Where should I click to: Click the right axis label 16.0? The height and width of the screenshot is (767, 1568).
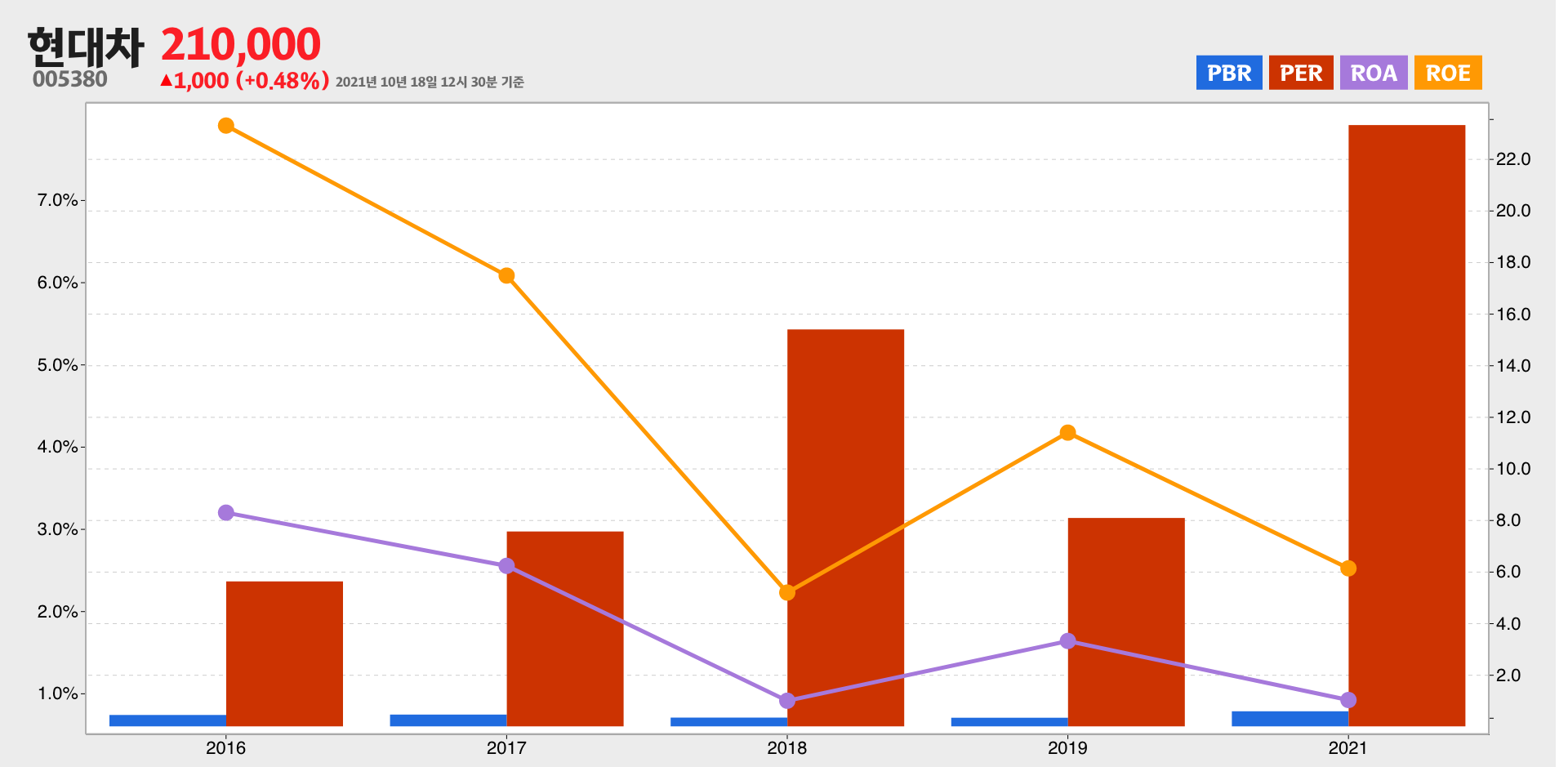(x=1513, y=314)
